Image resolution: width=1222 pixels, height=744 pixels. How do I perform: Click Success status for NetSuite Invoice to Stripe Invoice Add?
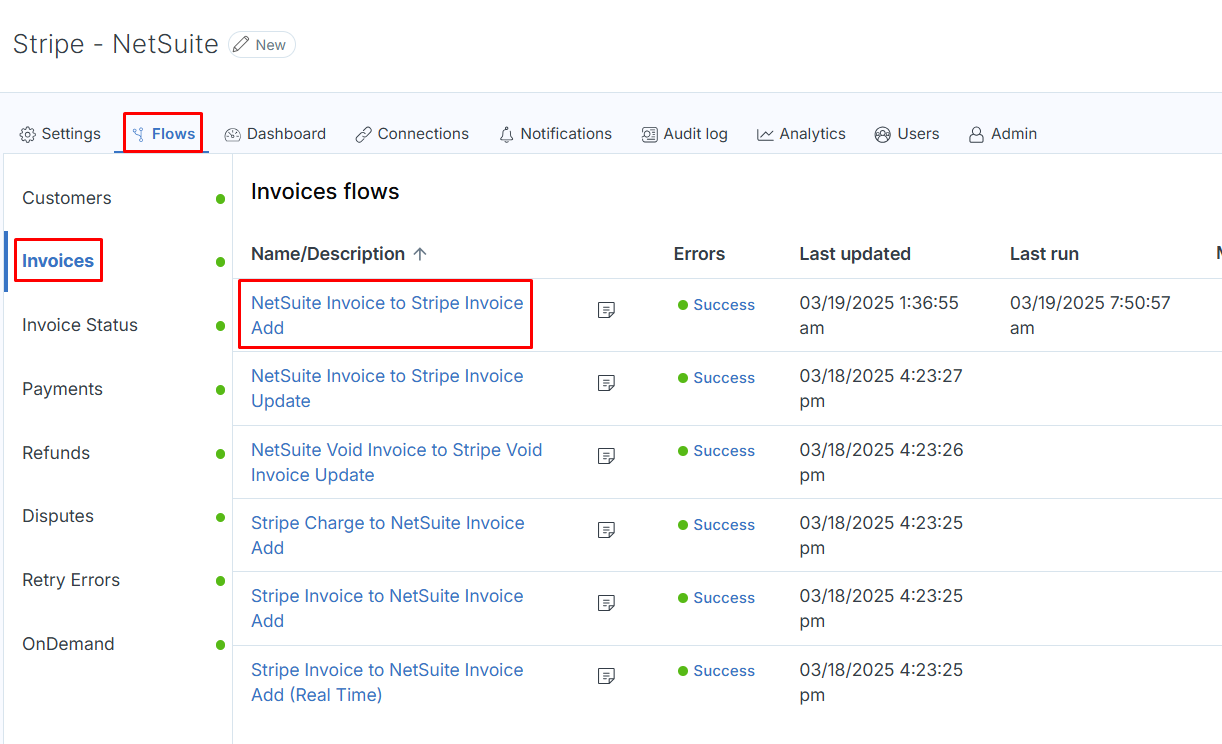716,305
